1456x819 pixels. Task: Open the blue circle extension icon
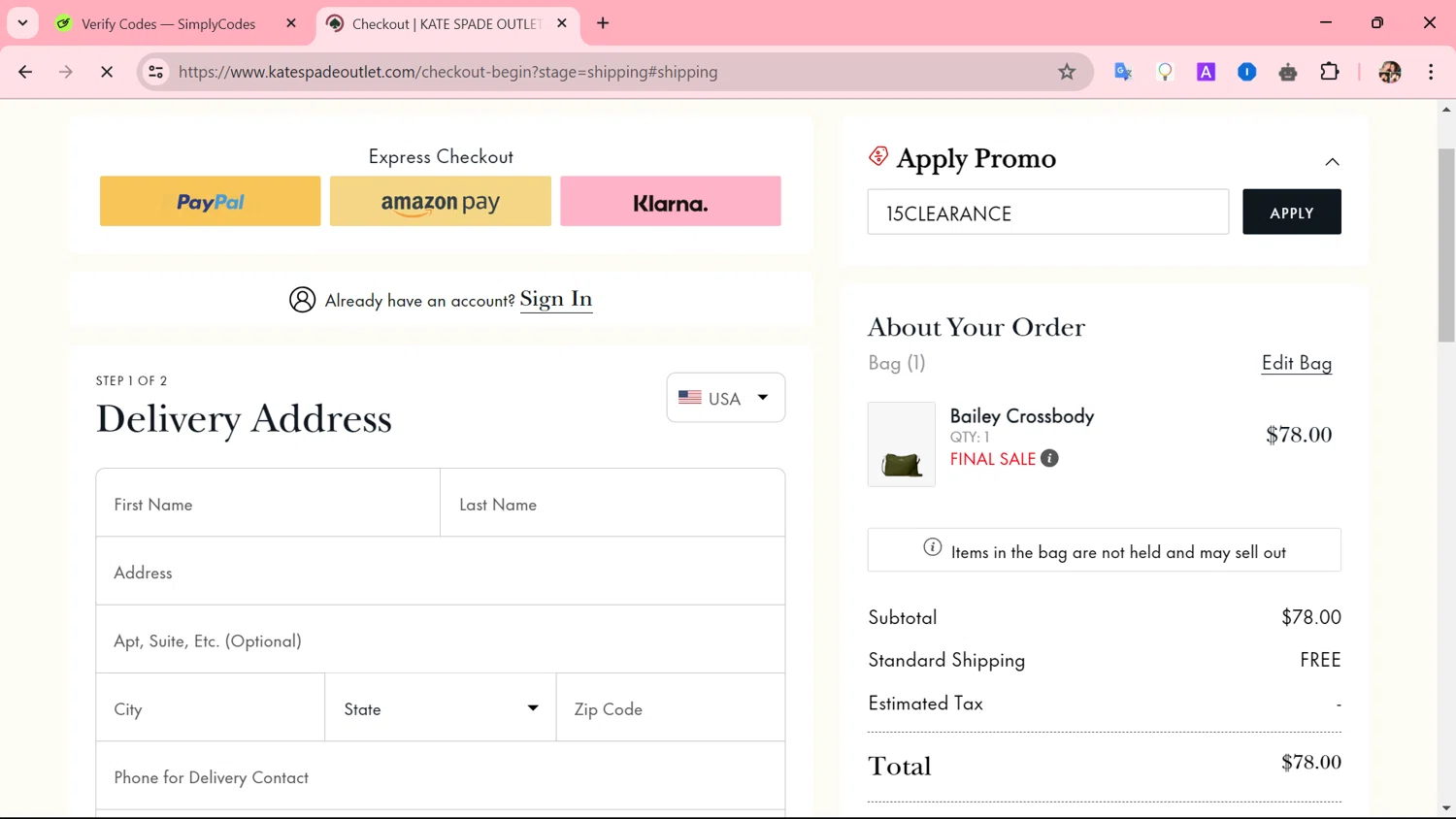click(1247, 72)
